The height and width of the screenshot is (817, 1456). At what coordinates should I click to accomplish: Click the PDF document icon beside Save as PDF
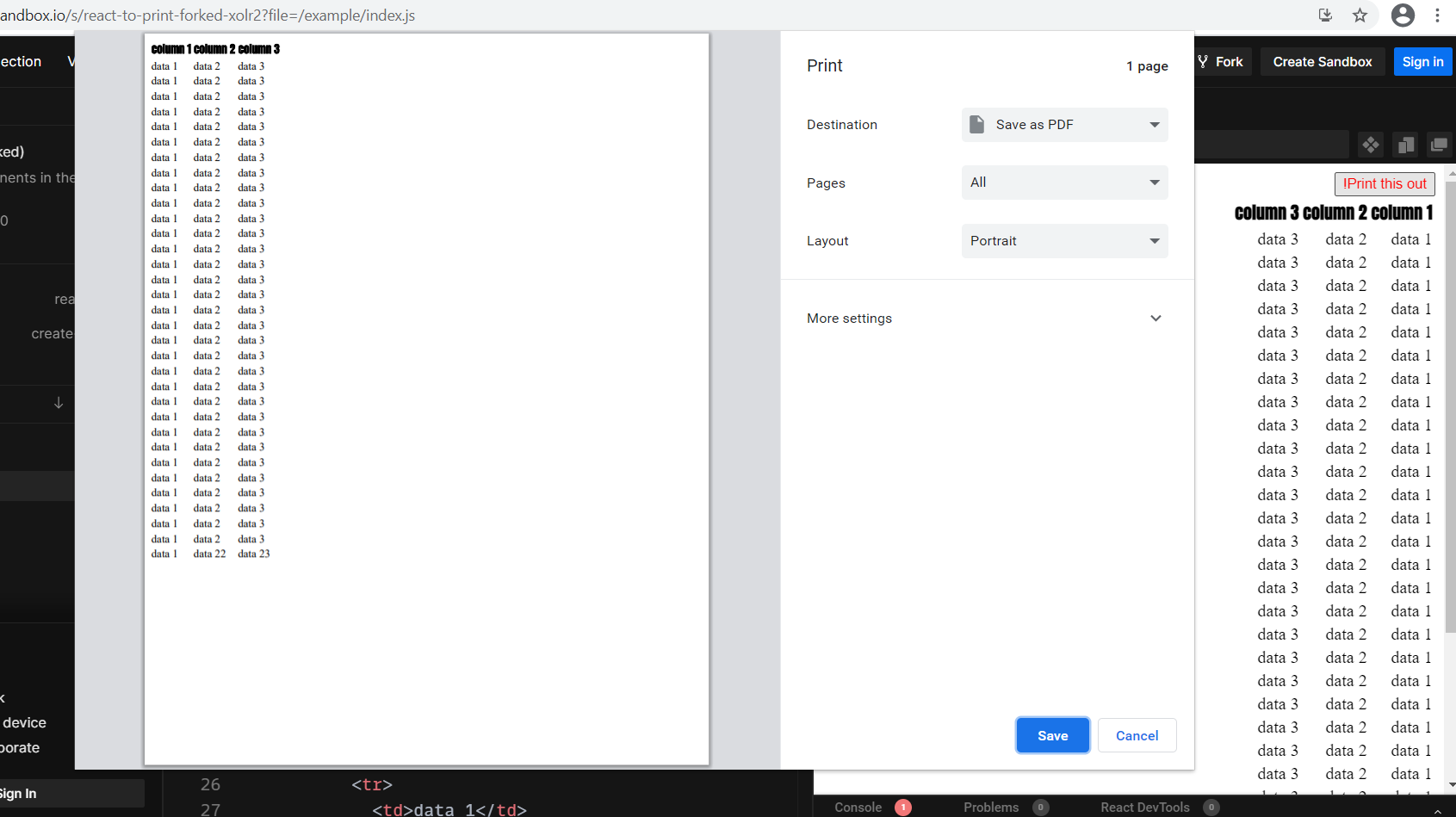click(977, 124)
